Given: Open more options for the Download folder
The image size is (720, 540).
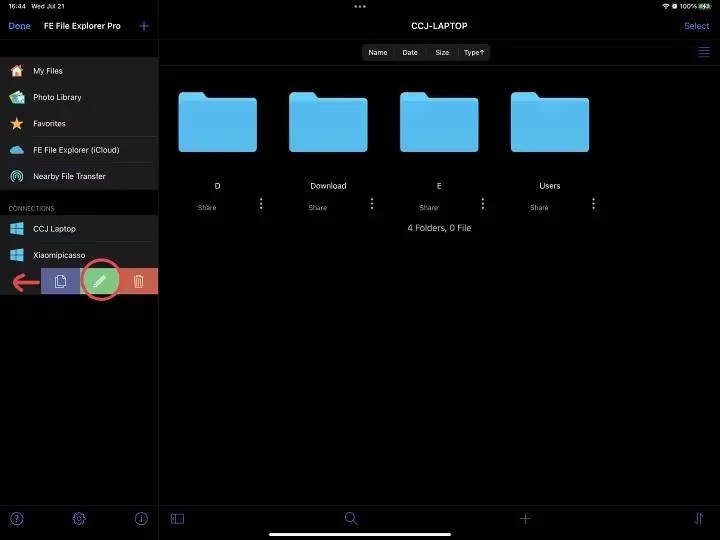Looking at the screenshot, I should point(372,204).
